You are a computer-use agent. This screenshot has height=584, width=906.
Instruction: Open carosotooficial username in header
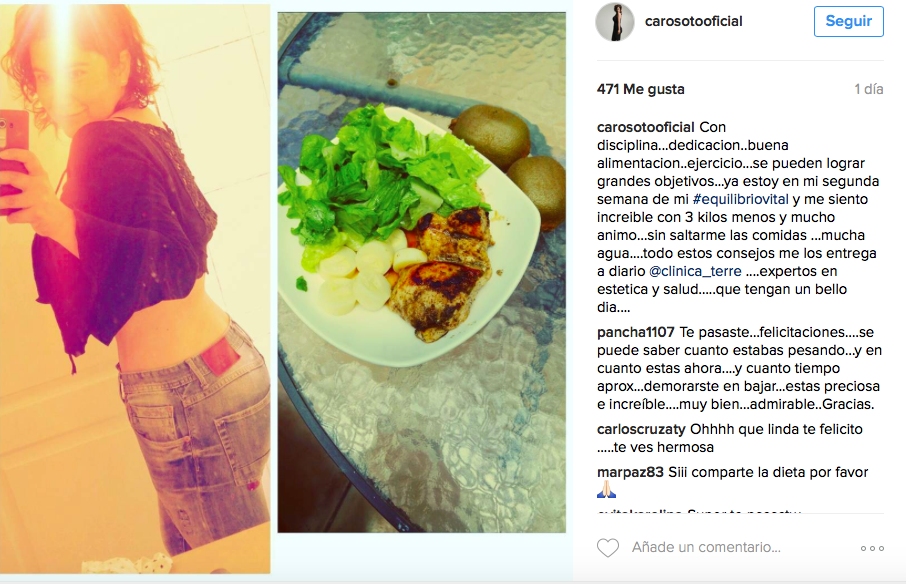tap(693, 21)
